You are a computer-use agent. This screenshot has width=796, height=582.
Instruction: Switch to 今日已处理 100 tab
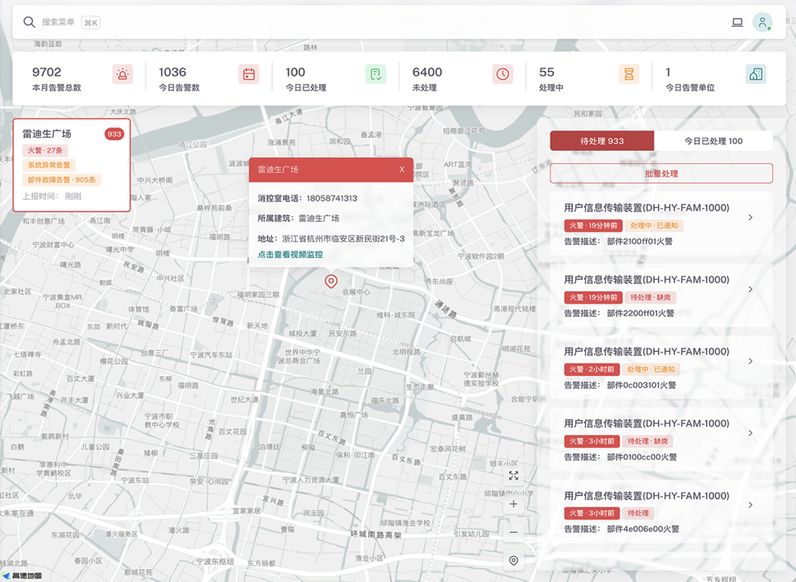point(713,141)
